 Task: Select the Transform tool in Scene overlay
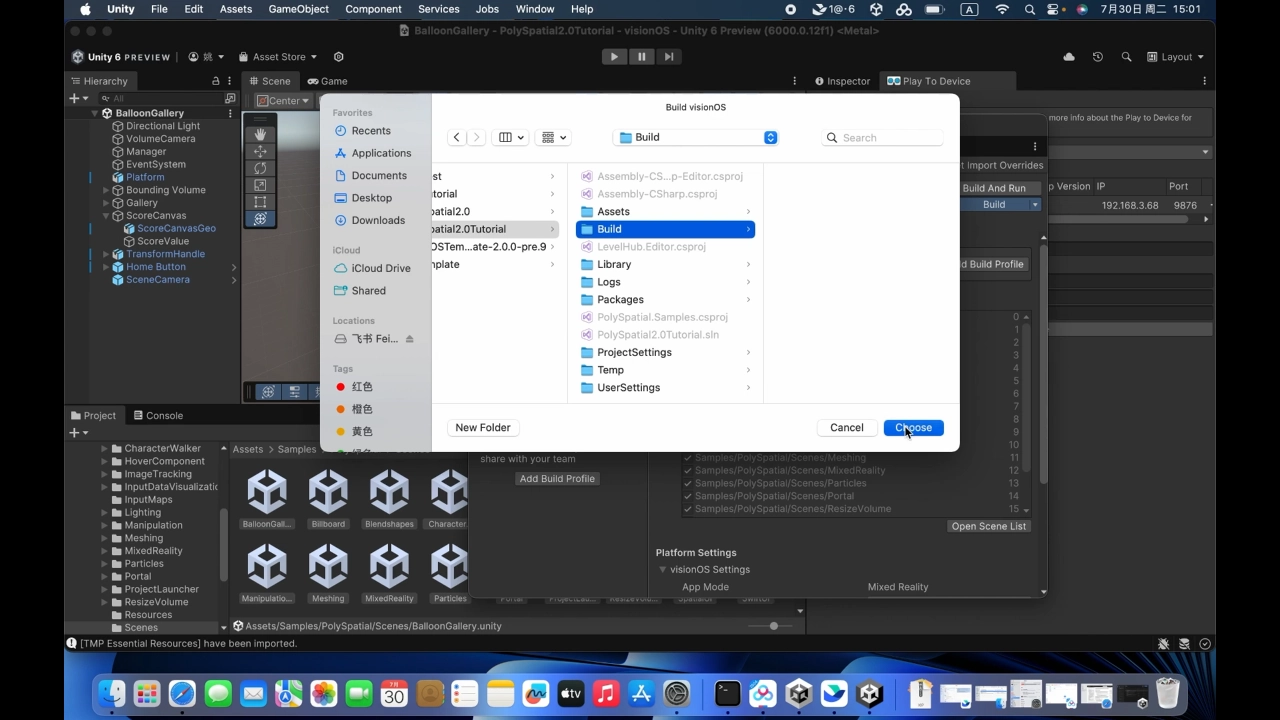[x=260, y=219]
